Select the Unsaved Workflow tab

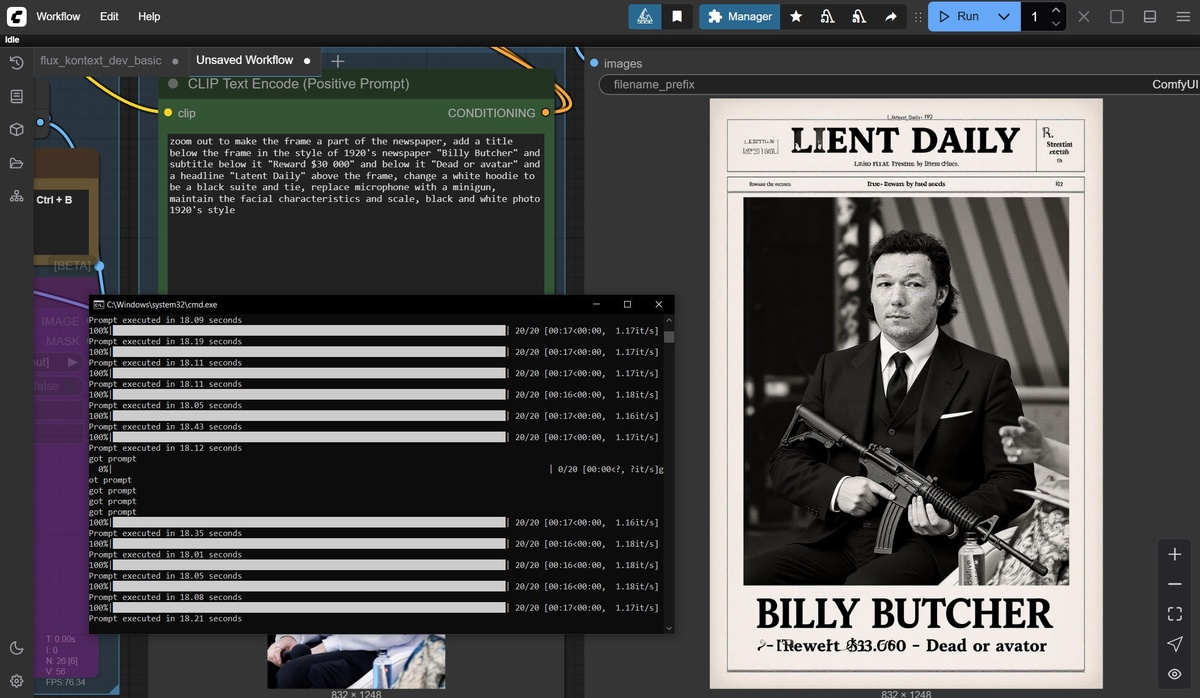(245, 60)
